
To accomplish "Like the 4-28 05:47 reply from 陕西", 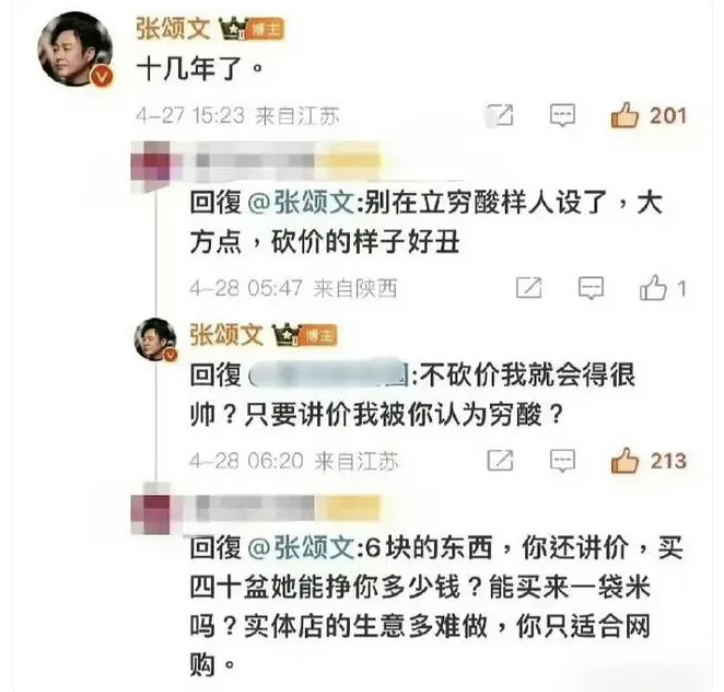I will click(x=653, y=288).
